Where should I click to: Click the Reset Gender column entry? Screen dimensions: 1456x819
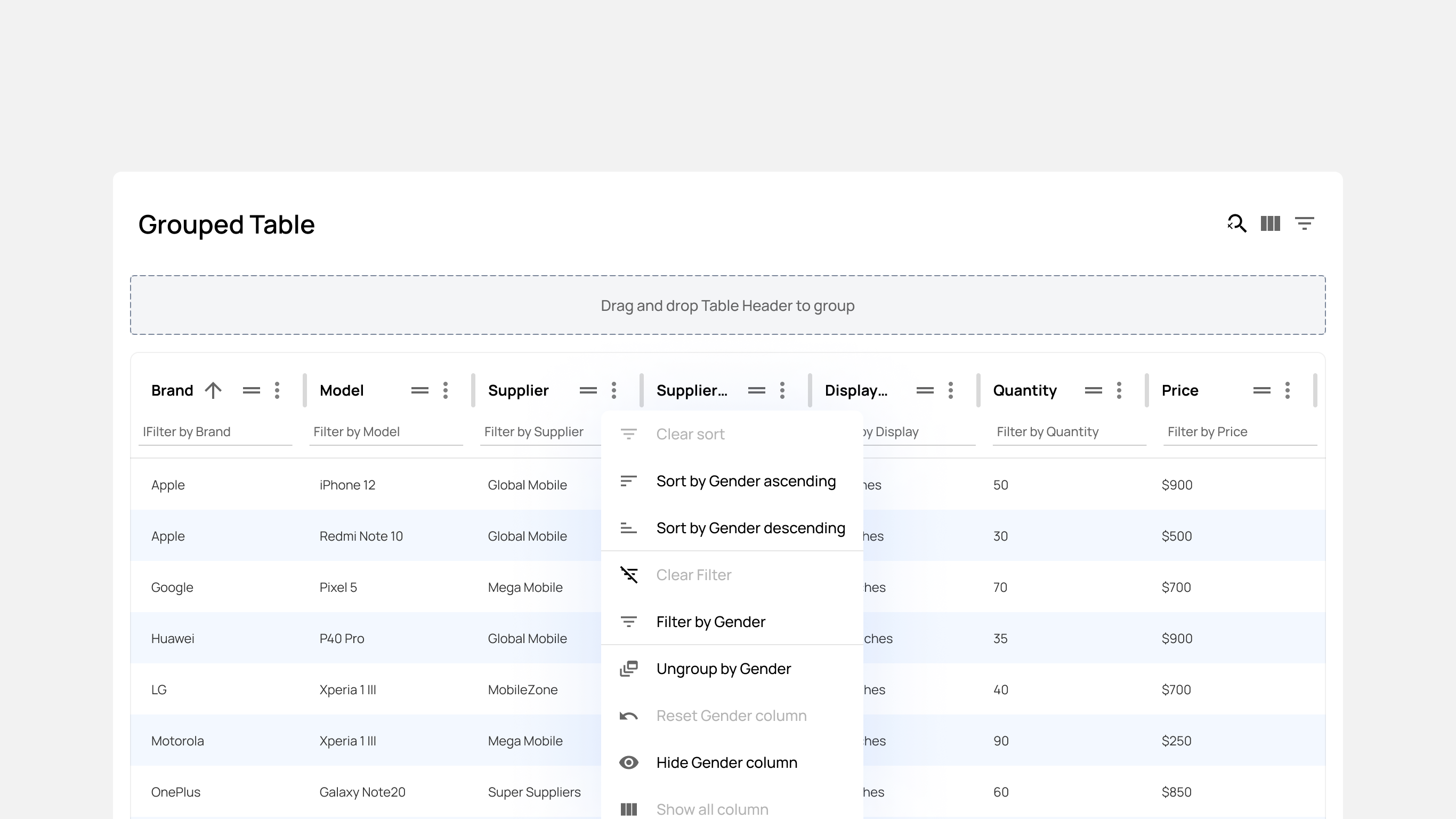pyautogui.click(x=732, y=716)
